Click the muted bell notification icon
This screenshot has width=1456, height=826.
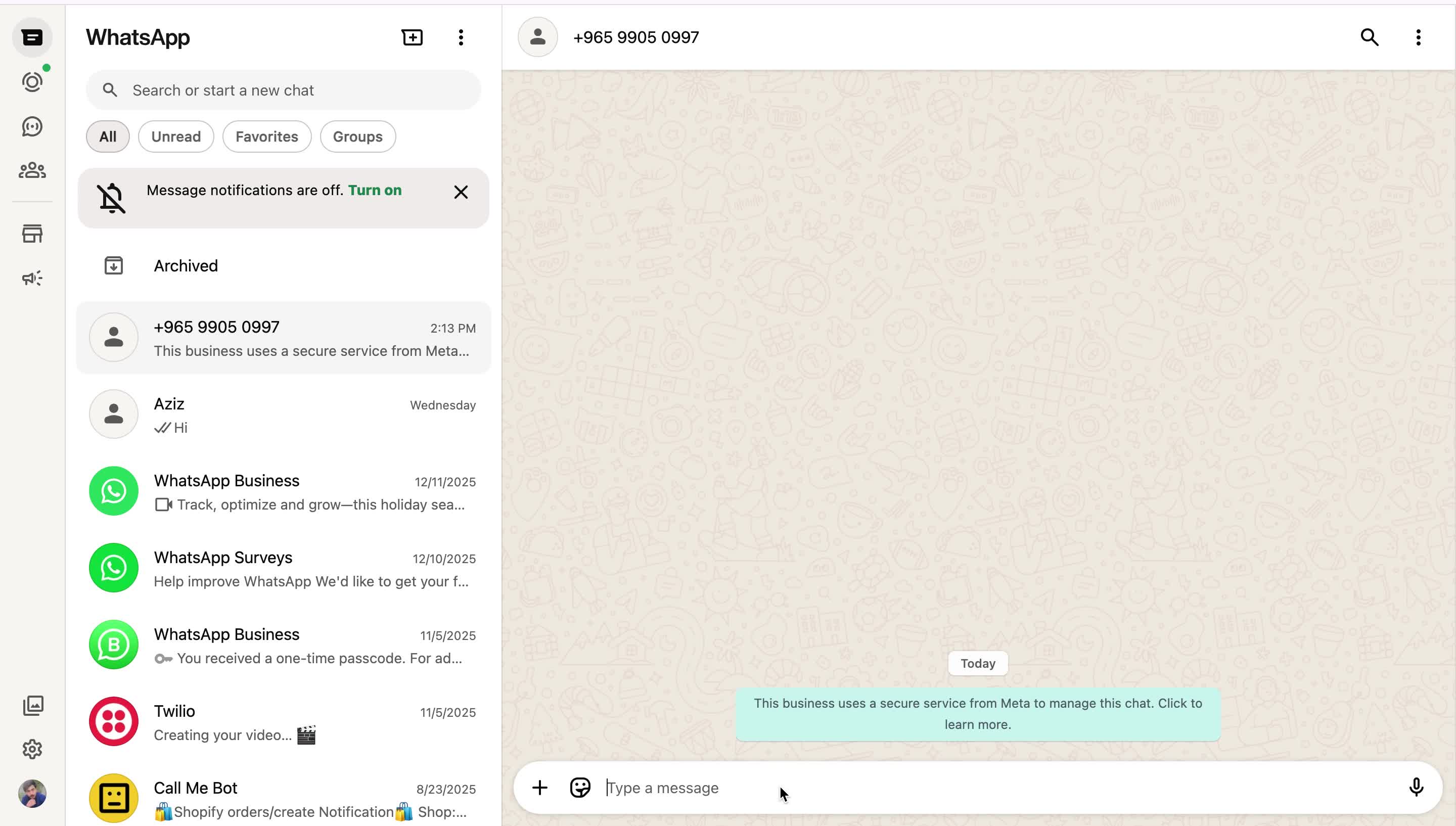click(112, 198)
